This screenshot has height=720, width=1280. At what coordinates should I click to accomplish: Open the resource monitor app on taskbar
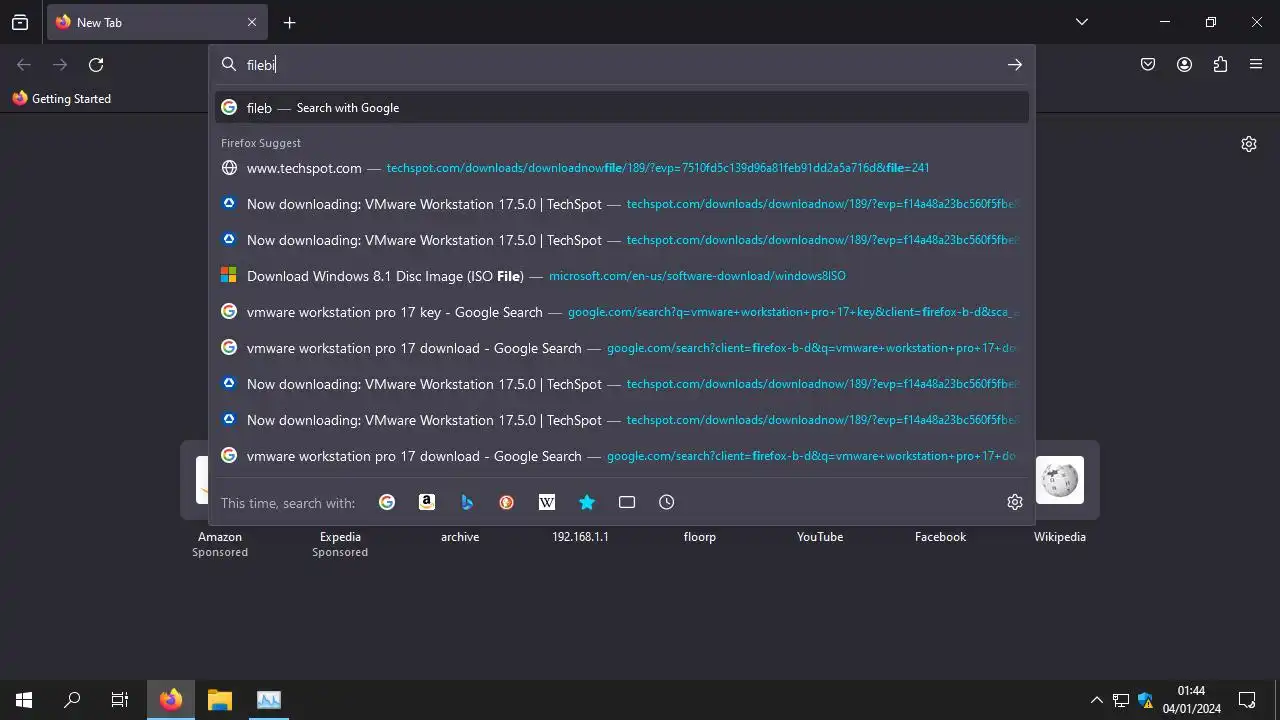pyautogui.click(x=268, y=700)
